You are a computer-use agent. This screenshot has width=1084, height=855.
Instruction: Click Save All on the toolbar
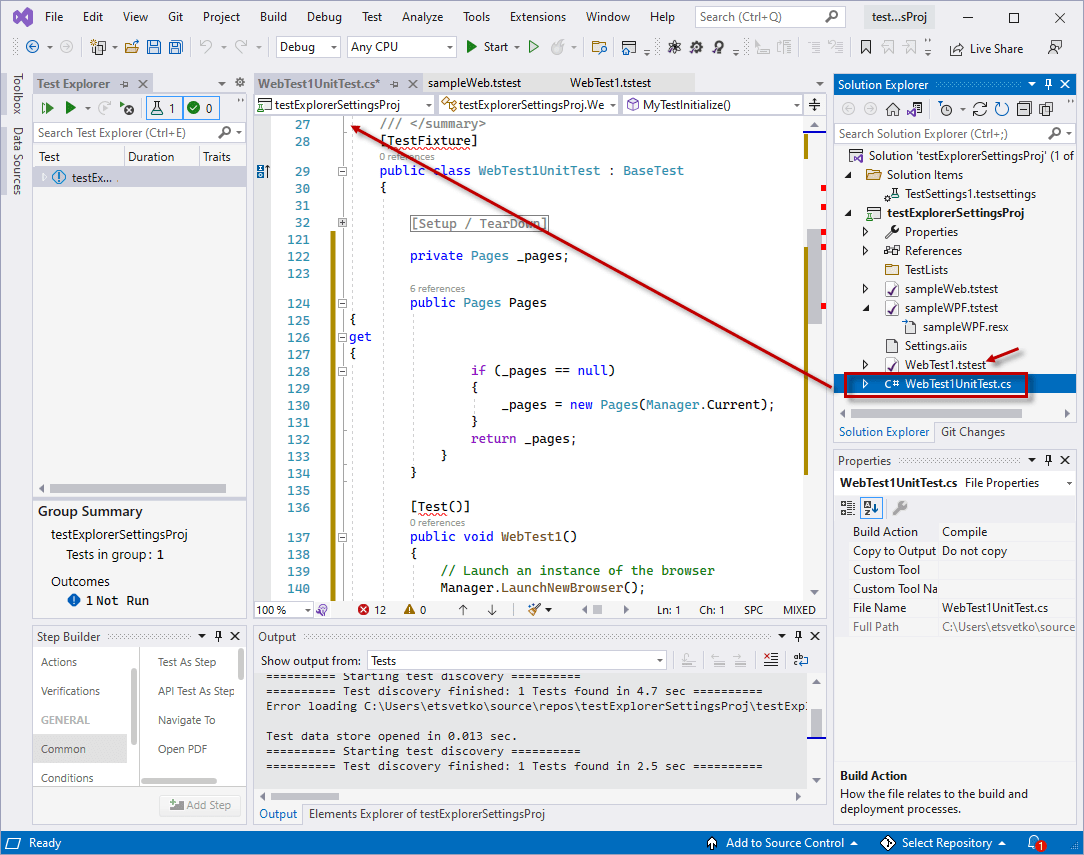(174, 47)
